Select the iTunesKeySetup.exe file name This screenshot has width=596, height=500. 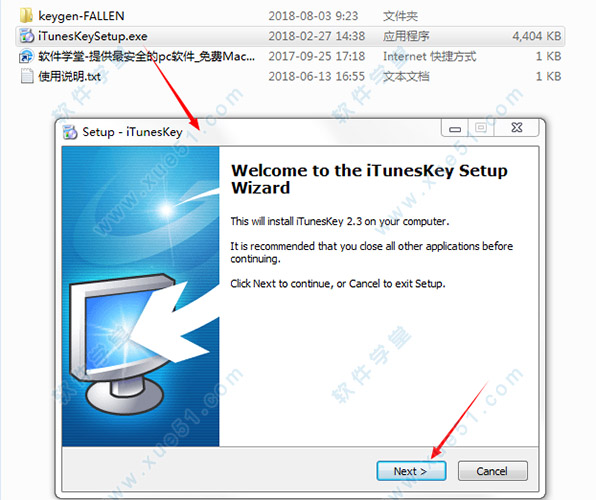93,36
